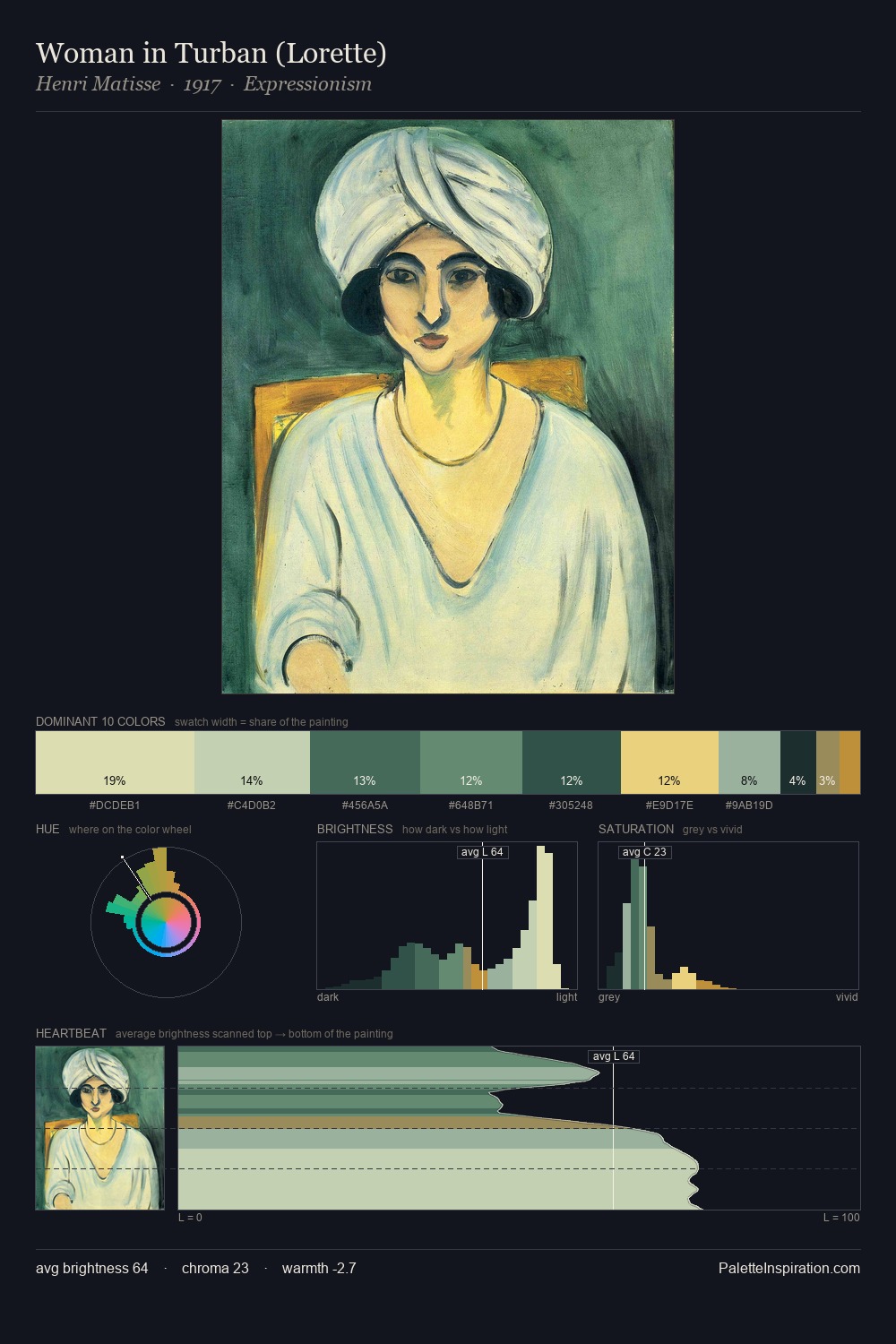Click the heartbeat brightness profile chart
The height and width of the screenshot is (1344, 896).
pyautogui.click(x=519, y=1128)
